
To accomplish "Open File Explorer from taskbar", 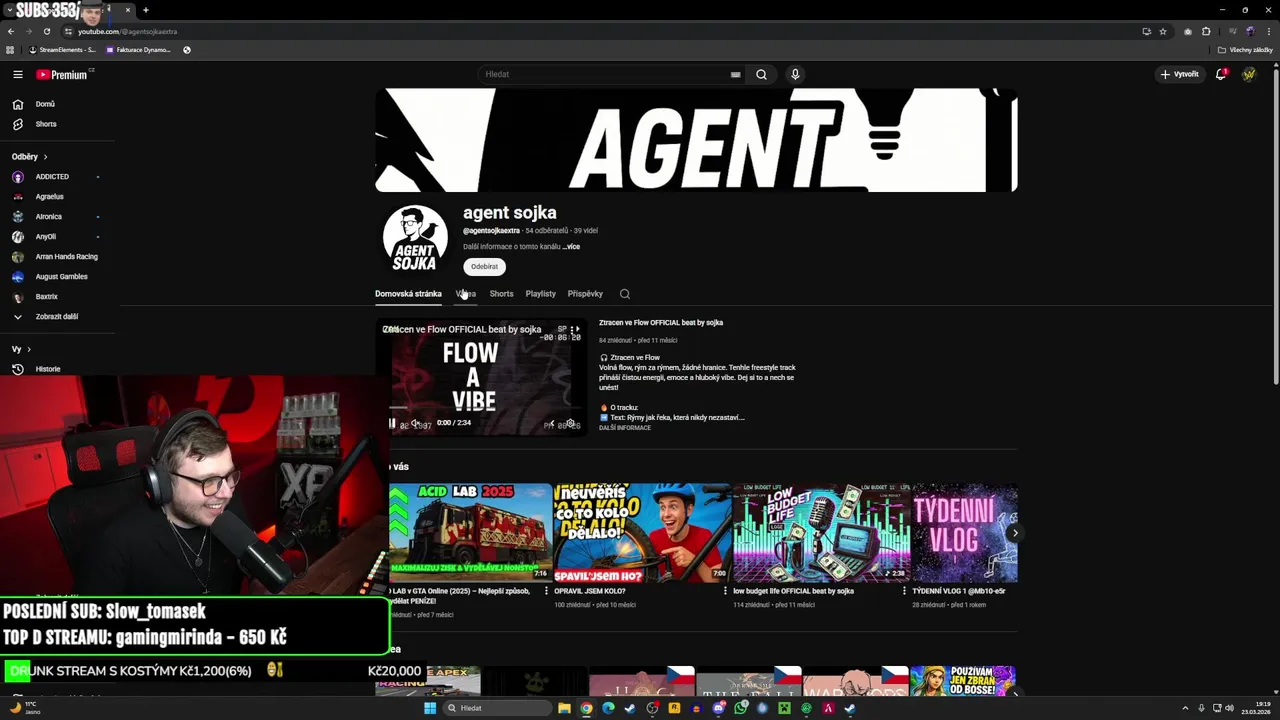I will coord(564,708).
